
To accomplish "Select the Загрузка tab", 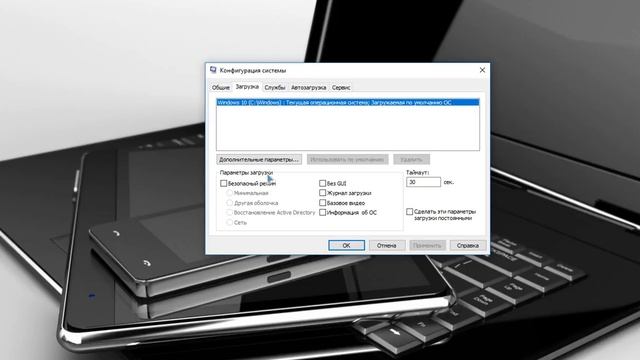I will pyautogui.click(x=247, y=87).
